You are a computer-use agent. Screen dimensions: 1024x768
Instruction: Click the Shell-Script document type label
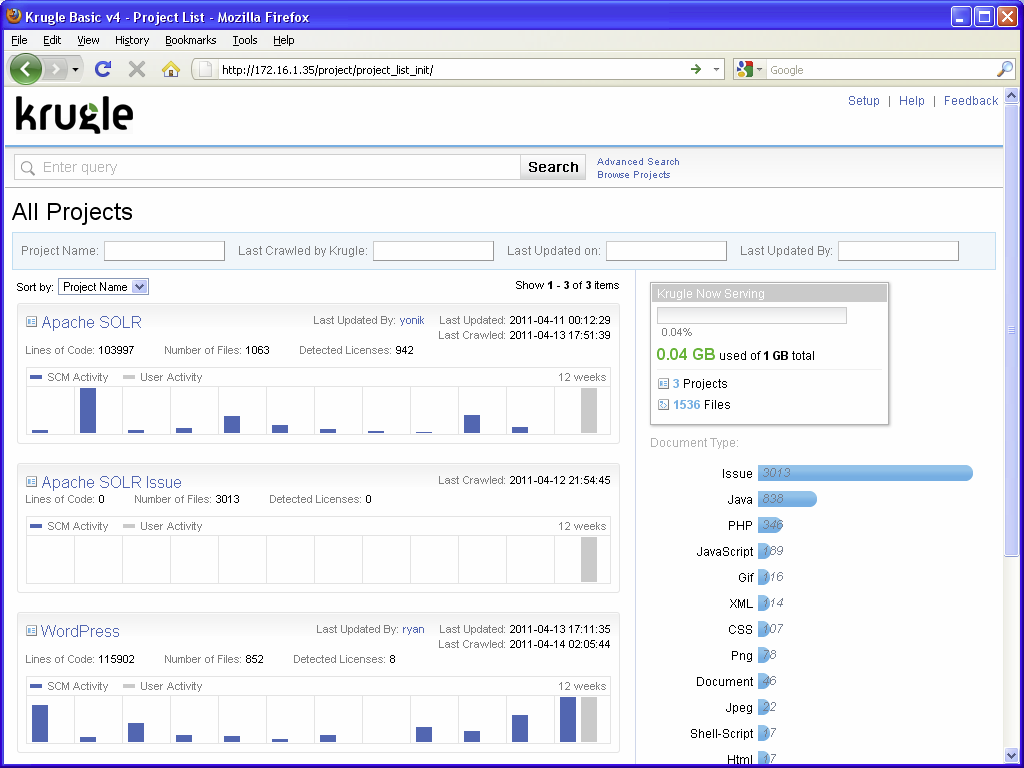[x=721, y=733]
